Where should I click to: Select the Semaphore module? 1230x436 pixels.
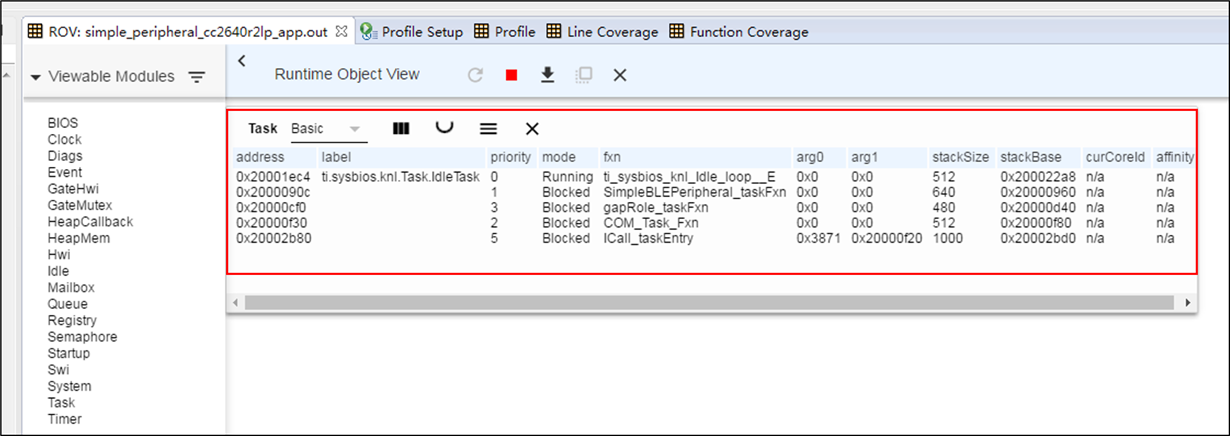pyautogui.click(x=82, y=337)
